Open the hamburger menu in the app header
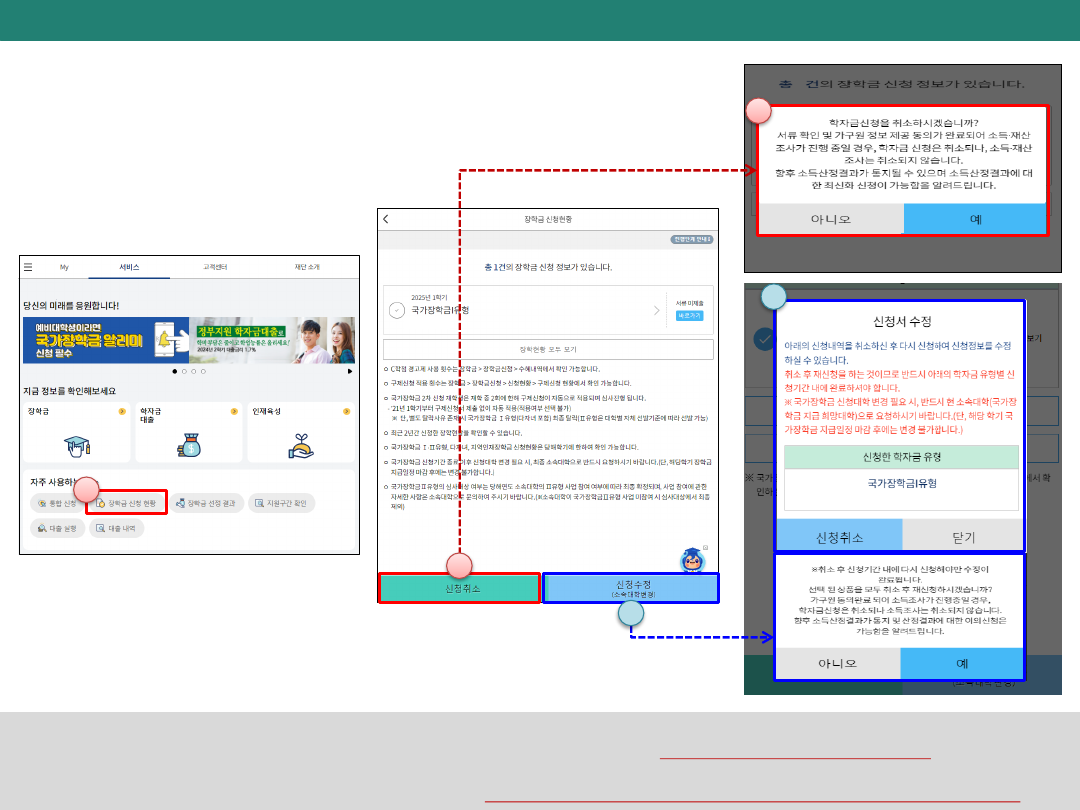Viewport: 1080px width, 810px height. point(28,268)
